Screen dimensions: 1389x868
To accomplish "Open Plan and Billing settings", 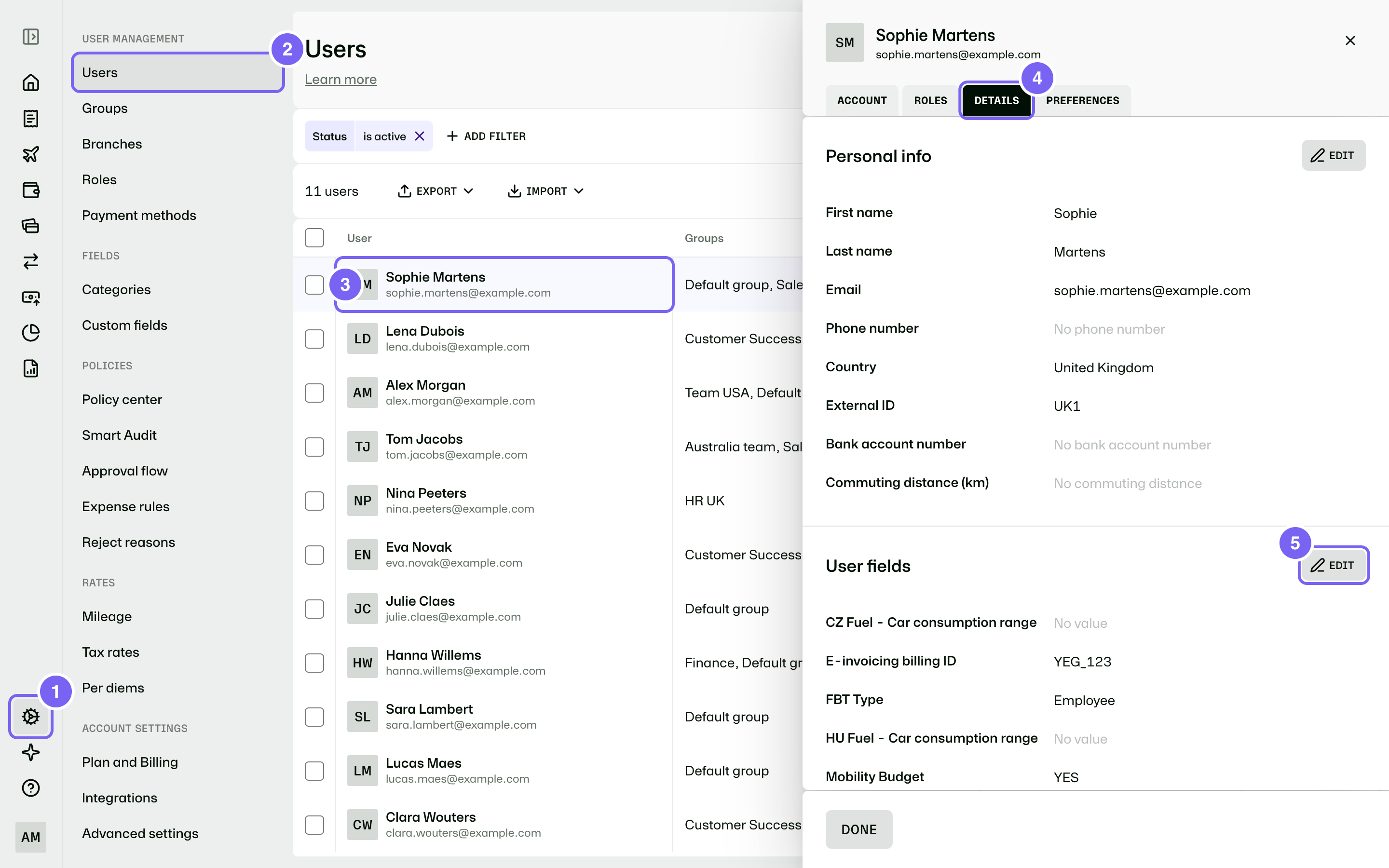I will (130, 762).
